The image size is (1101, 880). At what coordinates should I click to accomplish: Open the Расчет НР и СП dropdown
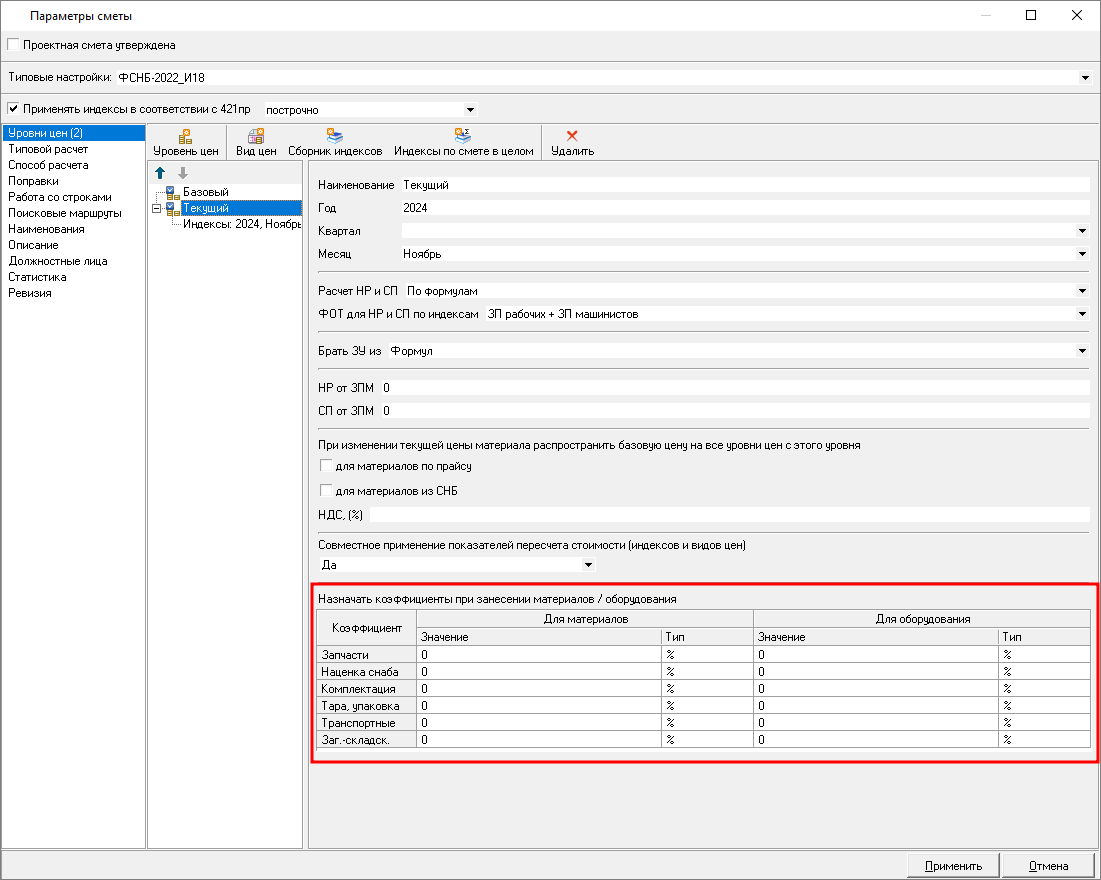[x=1082, y=291]
